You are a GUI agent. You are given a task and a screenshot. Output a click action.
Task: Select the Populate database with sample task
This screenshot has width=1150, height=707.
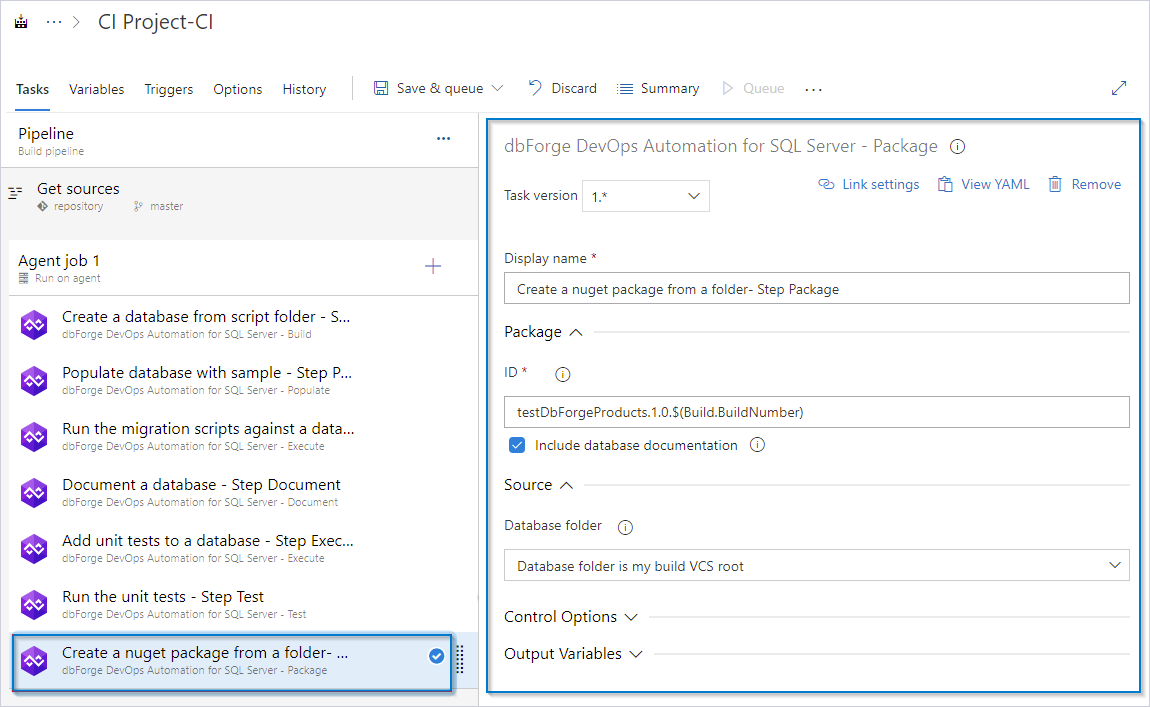pyautogui.click(x=243, y=380)
